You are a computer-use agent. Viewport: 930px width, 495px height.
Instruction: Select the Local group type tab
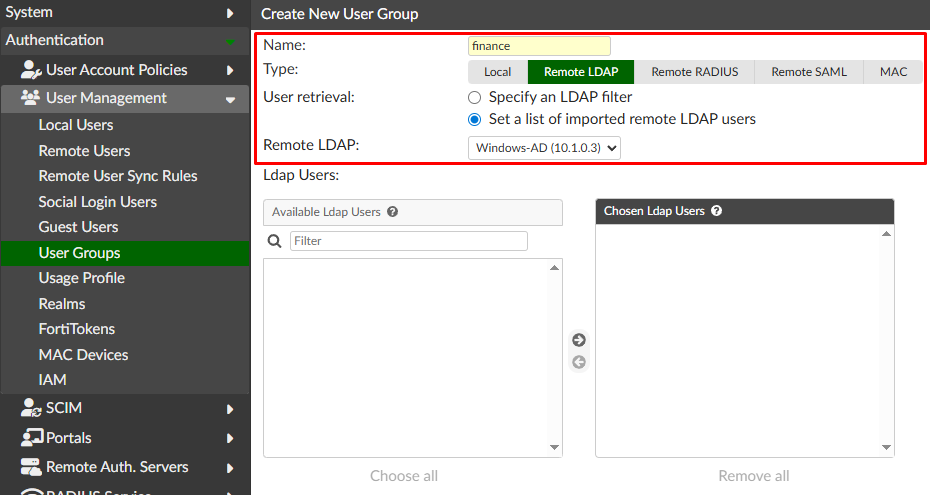coord(498,72)
